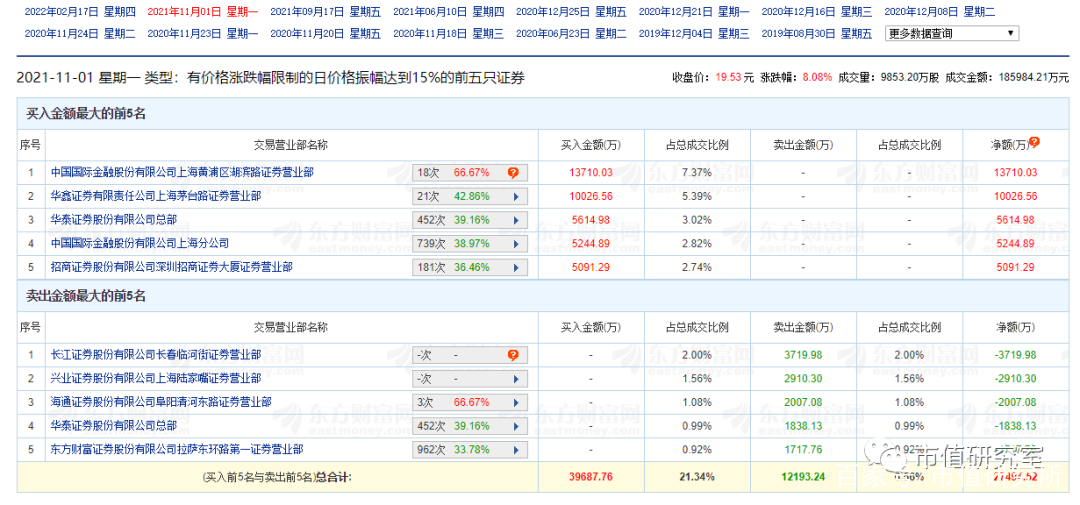
Task: Click 卖出金额(万) header in the 卖出金额最大的前5名 table
Action: point(803,327)
